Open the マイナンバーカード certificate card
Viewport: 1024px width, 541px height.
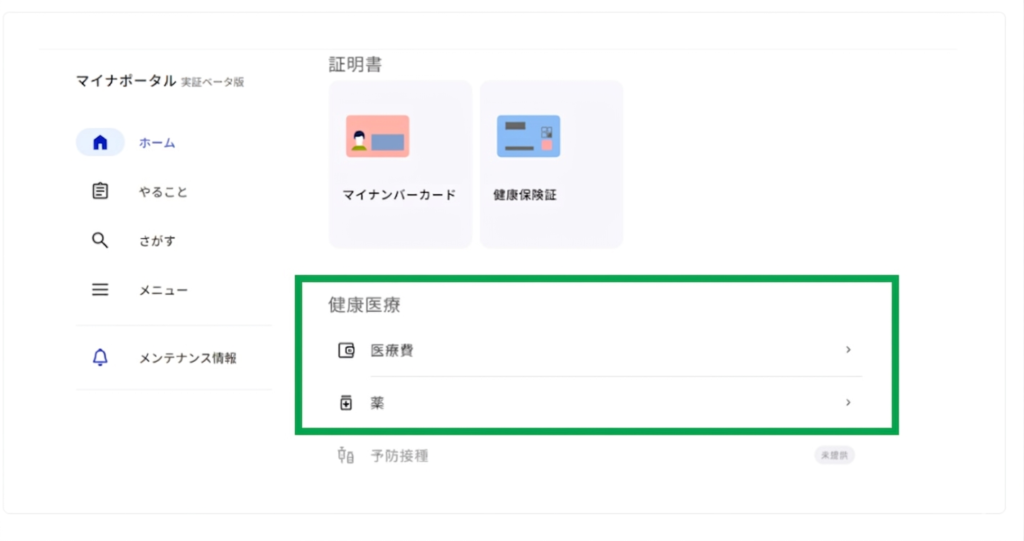pyautogui.click(x=400, y=164)
